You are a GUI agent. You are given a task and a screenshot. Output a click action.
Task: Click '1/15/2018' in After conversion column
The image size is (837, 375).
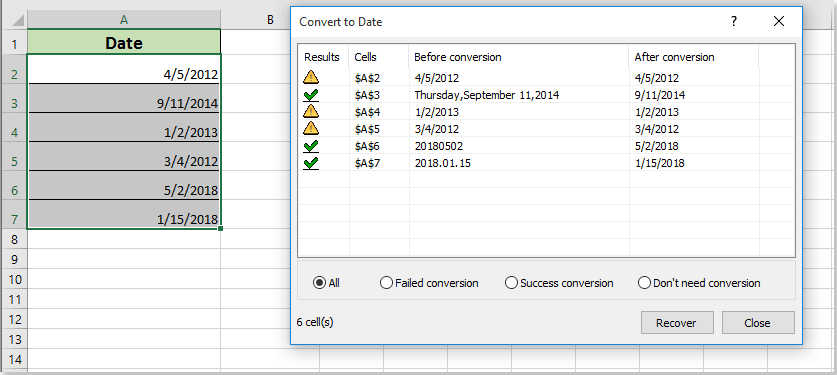point(660,163)
